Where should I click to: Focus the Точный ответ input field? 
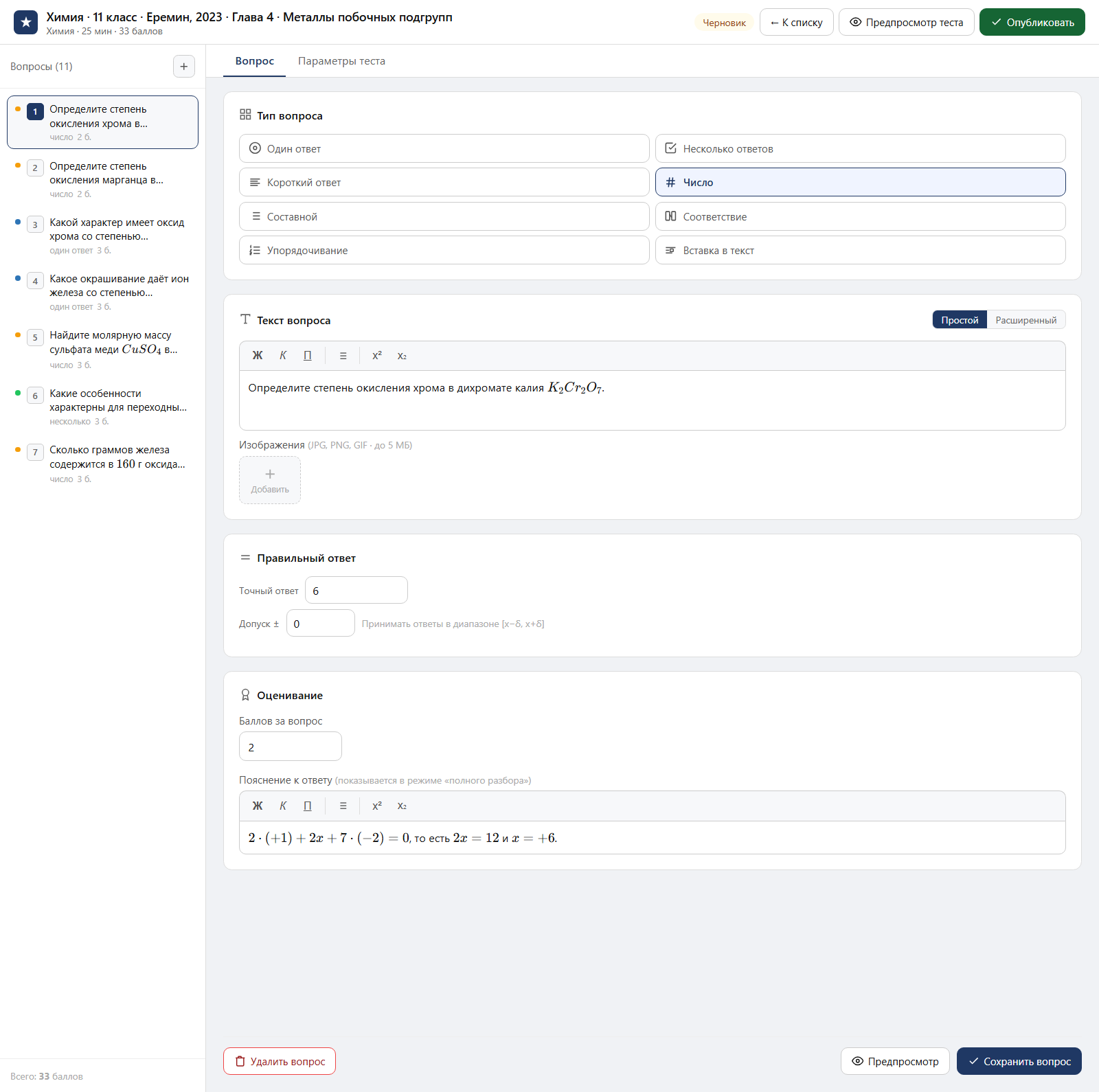point(356,590)
